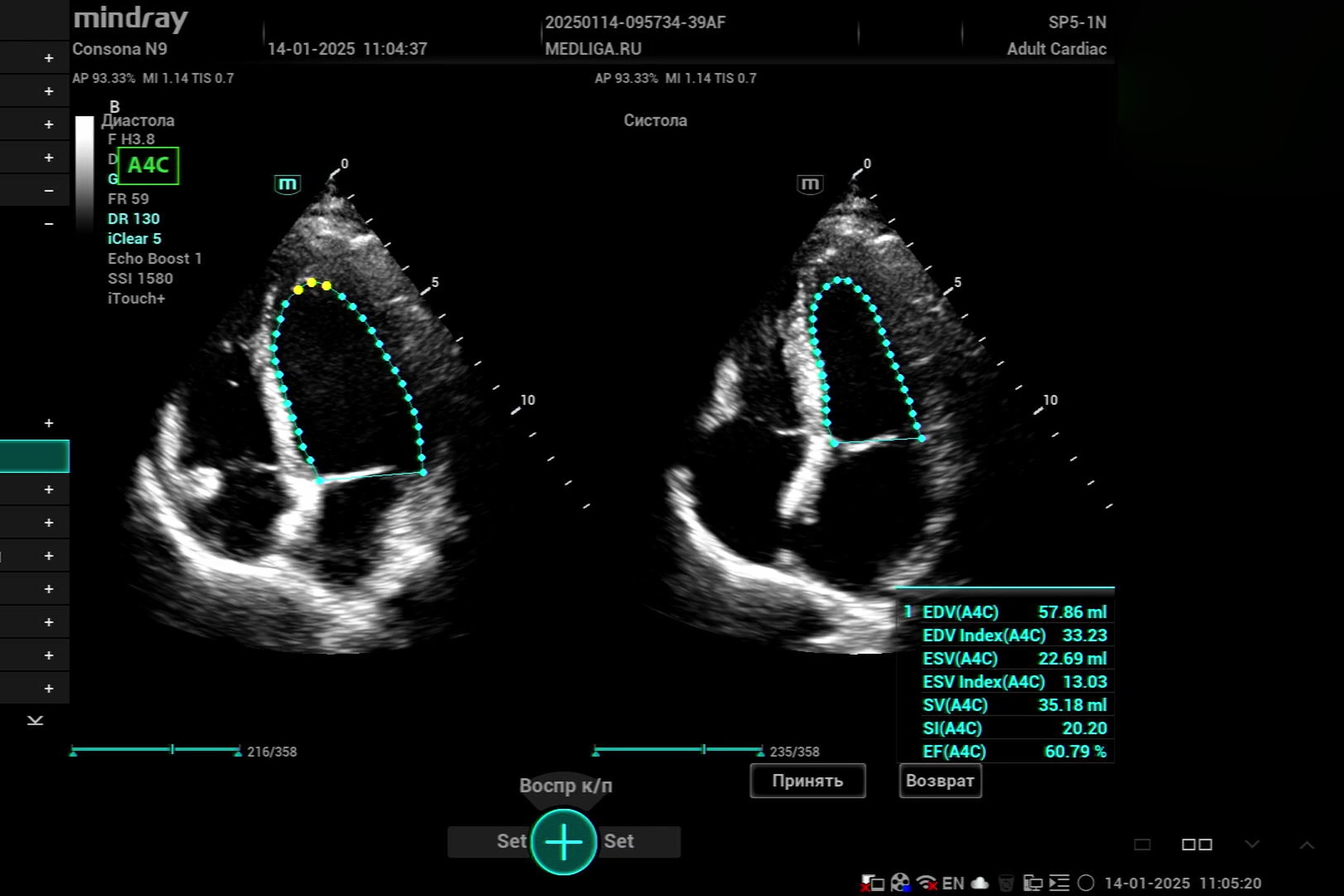Screen dimensions: 1344x896
Task: Toggle the EN input language indicator
Action: point(953,883)
